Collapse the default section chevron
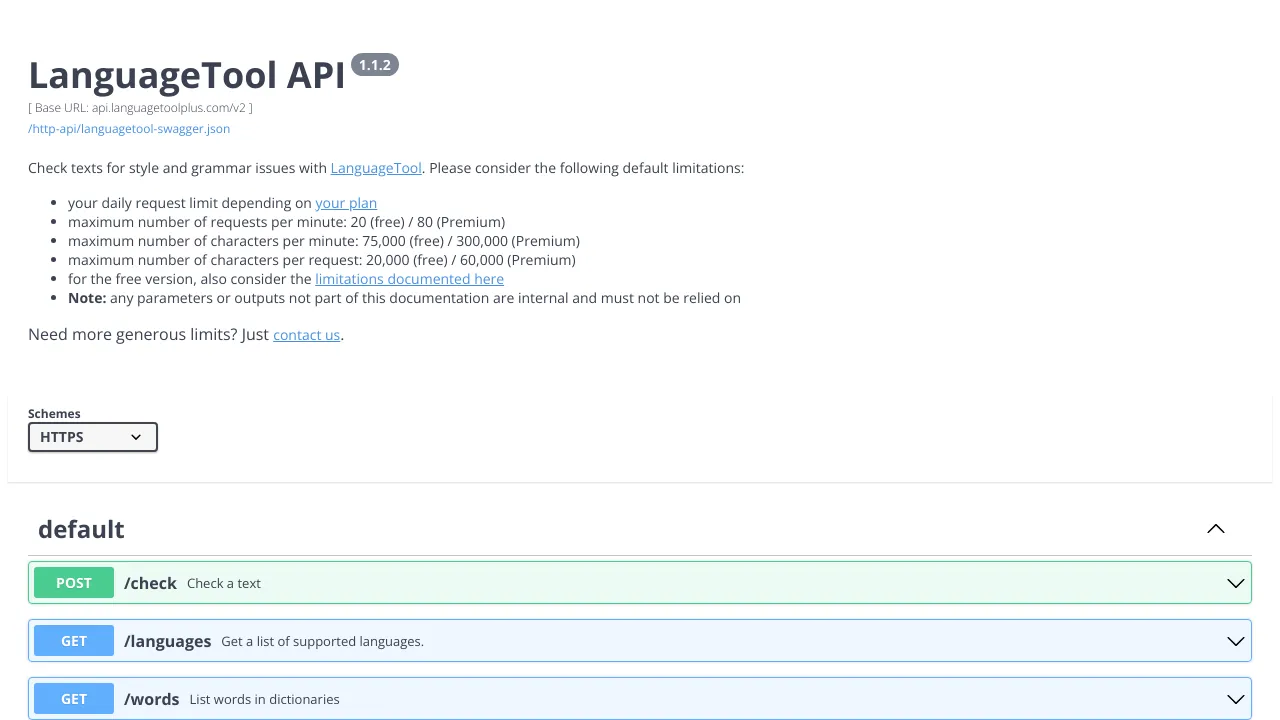The width and height of the screenshot is (1280, 720). point(1216,529)
